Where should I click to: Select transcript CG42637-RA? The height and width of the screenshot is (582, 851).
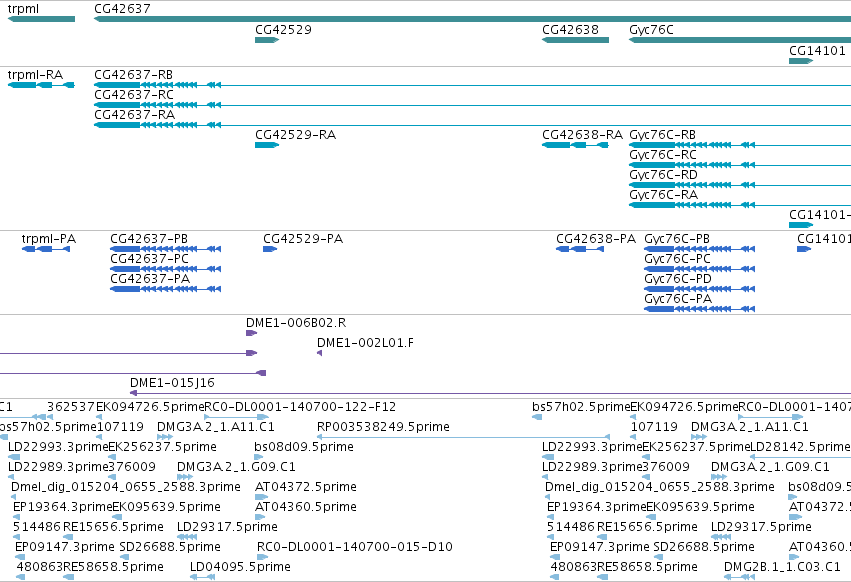click(135, 115)
